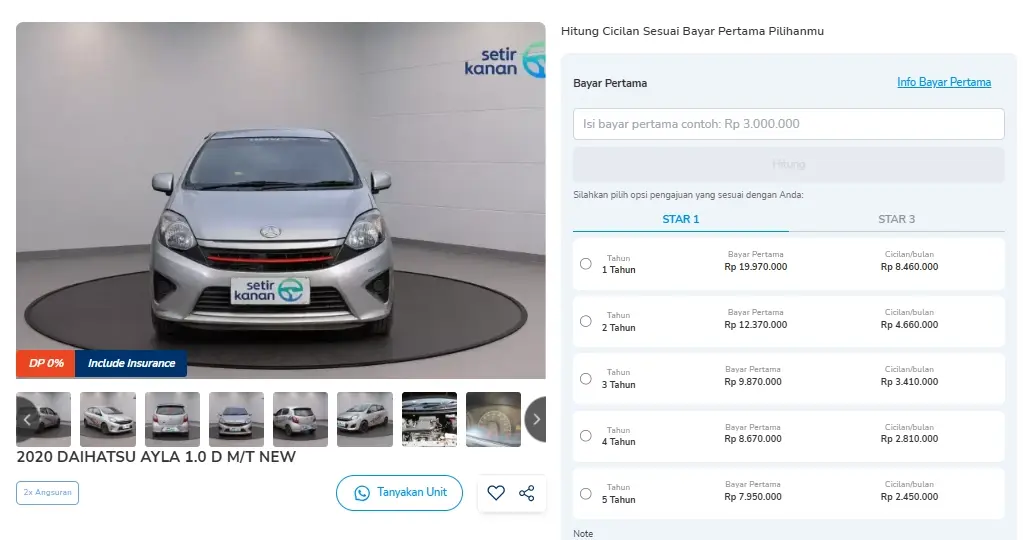Select third thumbnail showing rear of car
The width and height of the screenshot is (1023, 540).
pyautogui.click(x=172, y=419)
